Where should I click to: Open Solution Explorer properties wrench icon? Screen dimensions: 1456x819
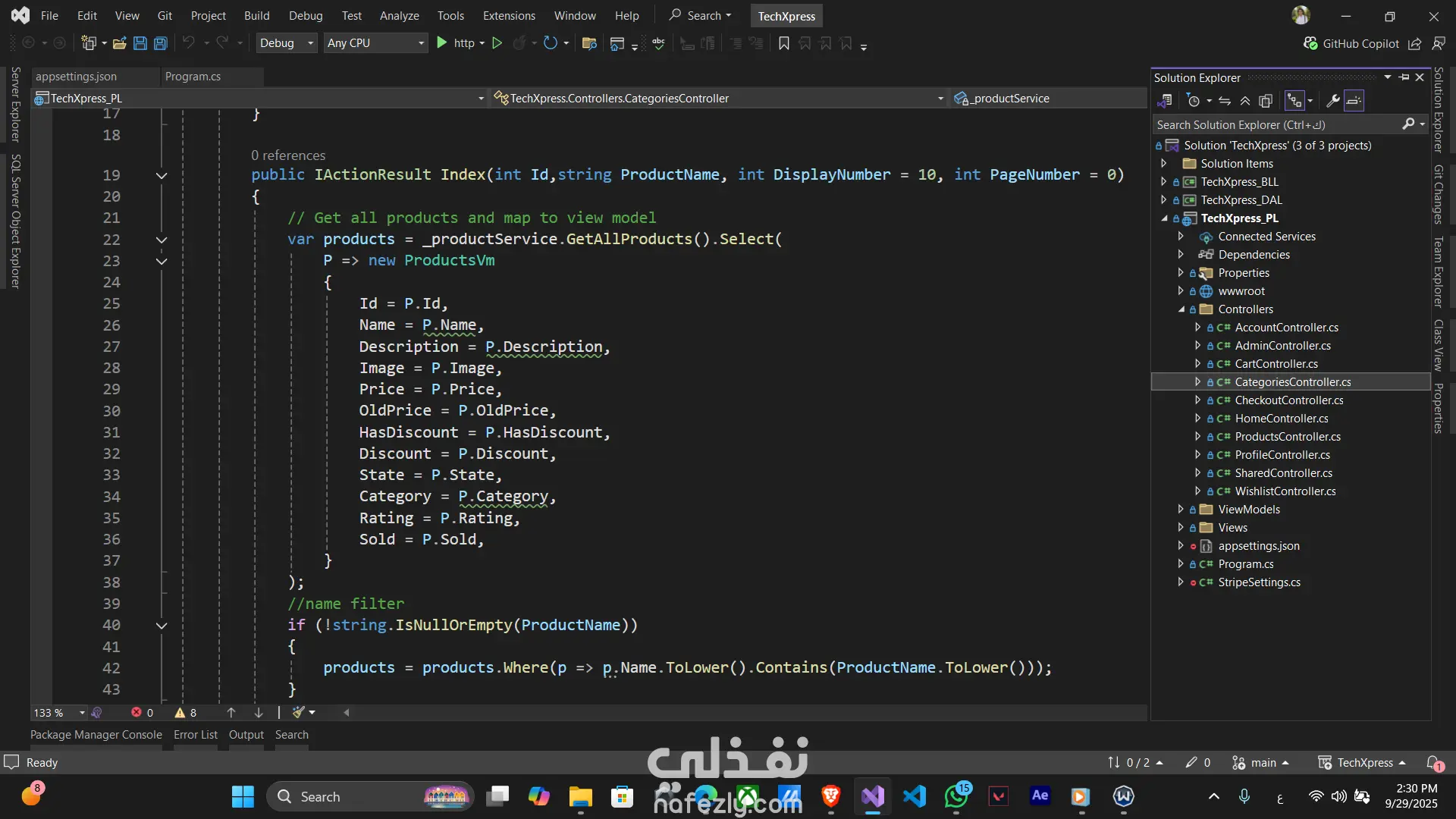coord(1332,101)
